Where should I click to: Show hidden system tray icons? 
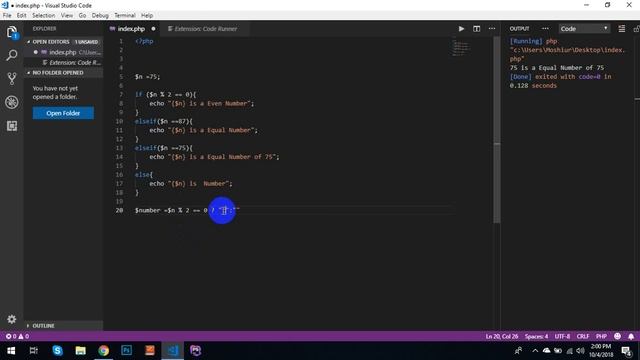pos(535,351)
